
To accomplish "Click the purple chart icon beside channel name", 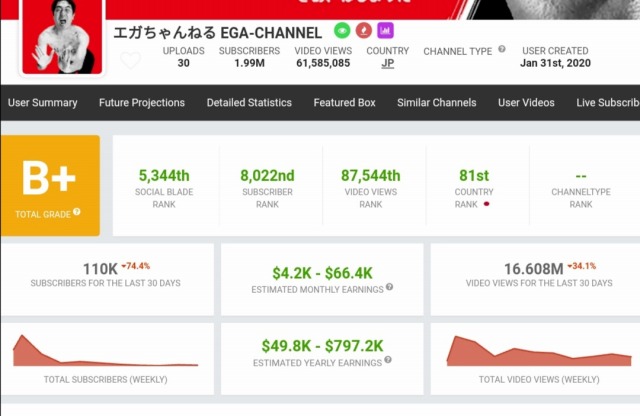I will pyautogui.click(x=385, y=31).
